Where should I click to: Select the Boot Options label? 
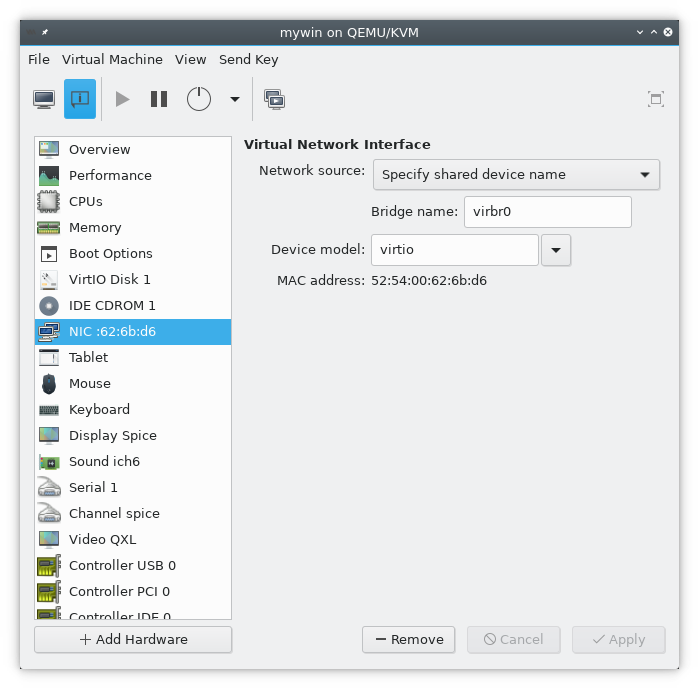coord(111,254)
